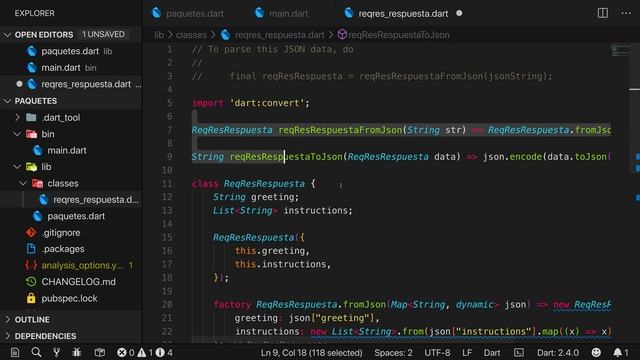The width and height of the screenshot is (640, 360).
Task: Click the git icon next to .gitignore
Action: (31, 232)
